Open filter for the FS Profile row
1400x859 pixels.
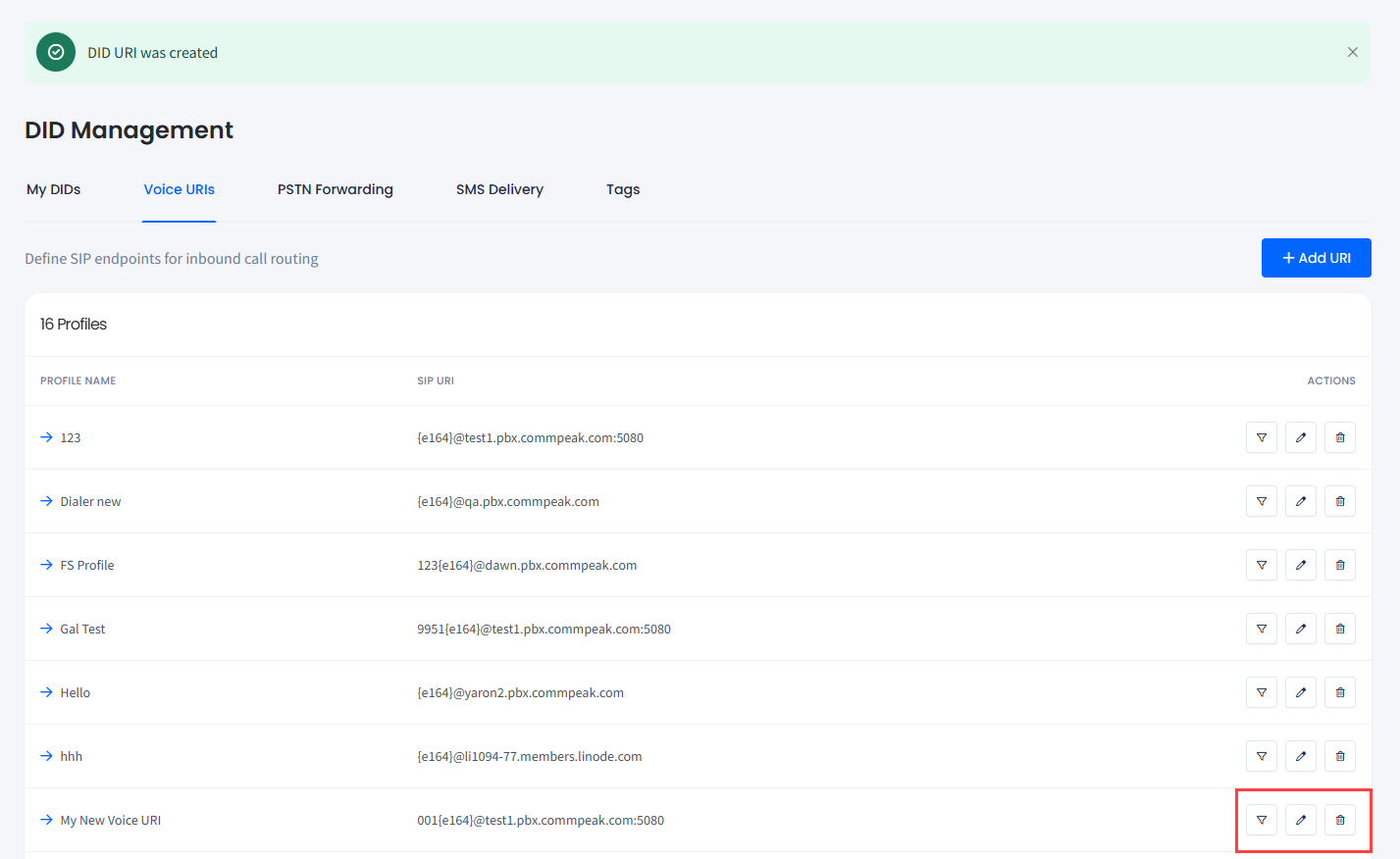(1262, 565)
